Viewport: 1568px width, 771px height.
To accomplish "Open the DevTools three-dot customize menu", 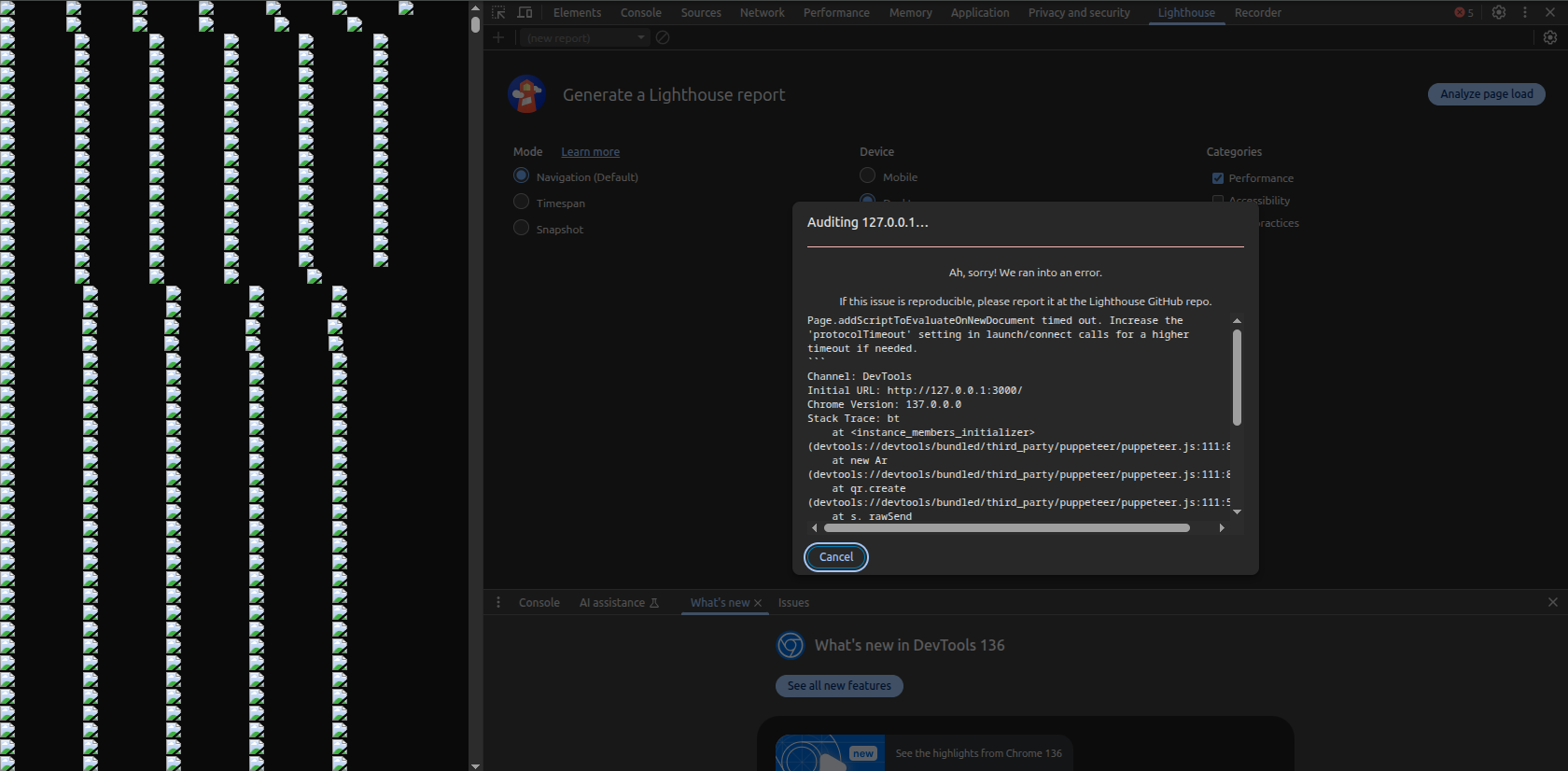I will [x=1525, y=12].
